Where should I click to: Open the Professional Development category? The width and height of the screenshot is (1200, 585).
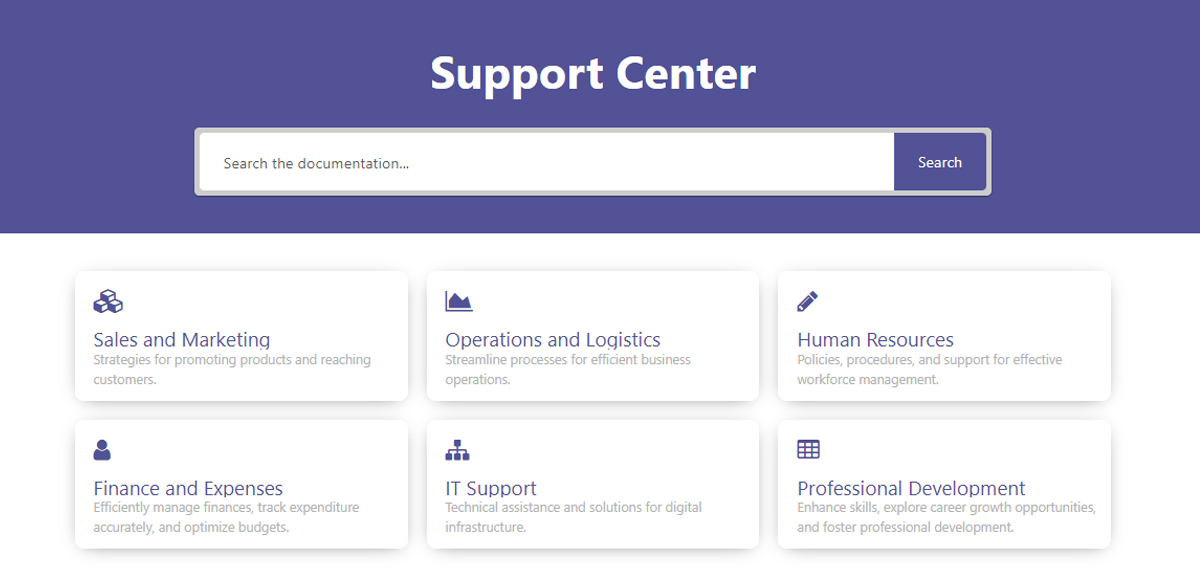[x=911, y=489]
